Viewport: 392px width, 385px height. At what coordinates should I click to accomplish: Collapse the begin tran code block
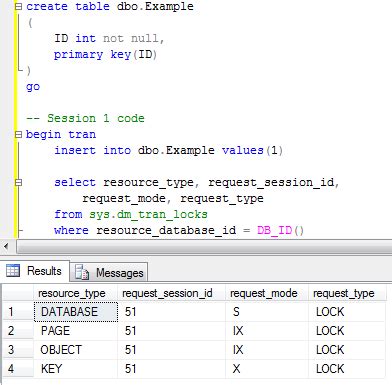[19, 135]
